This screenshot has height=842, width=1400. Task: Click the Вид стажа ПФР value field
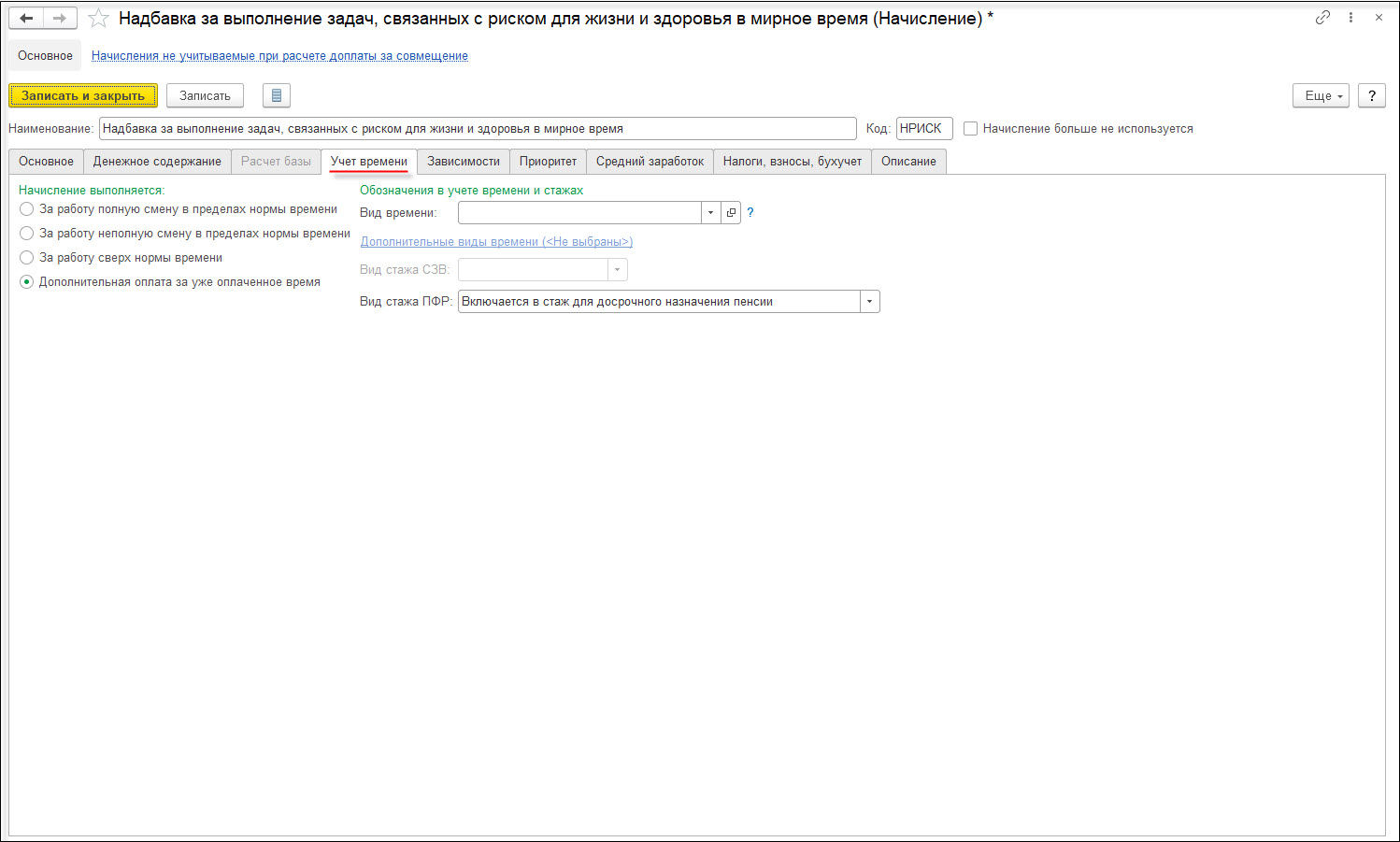659,302
